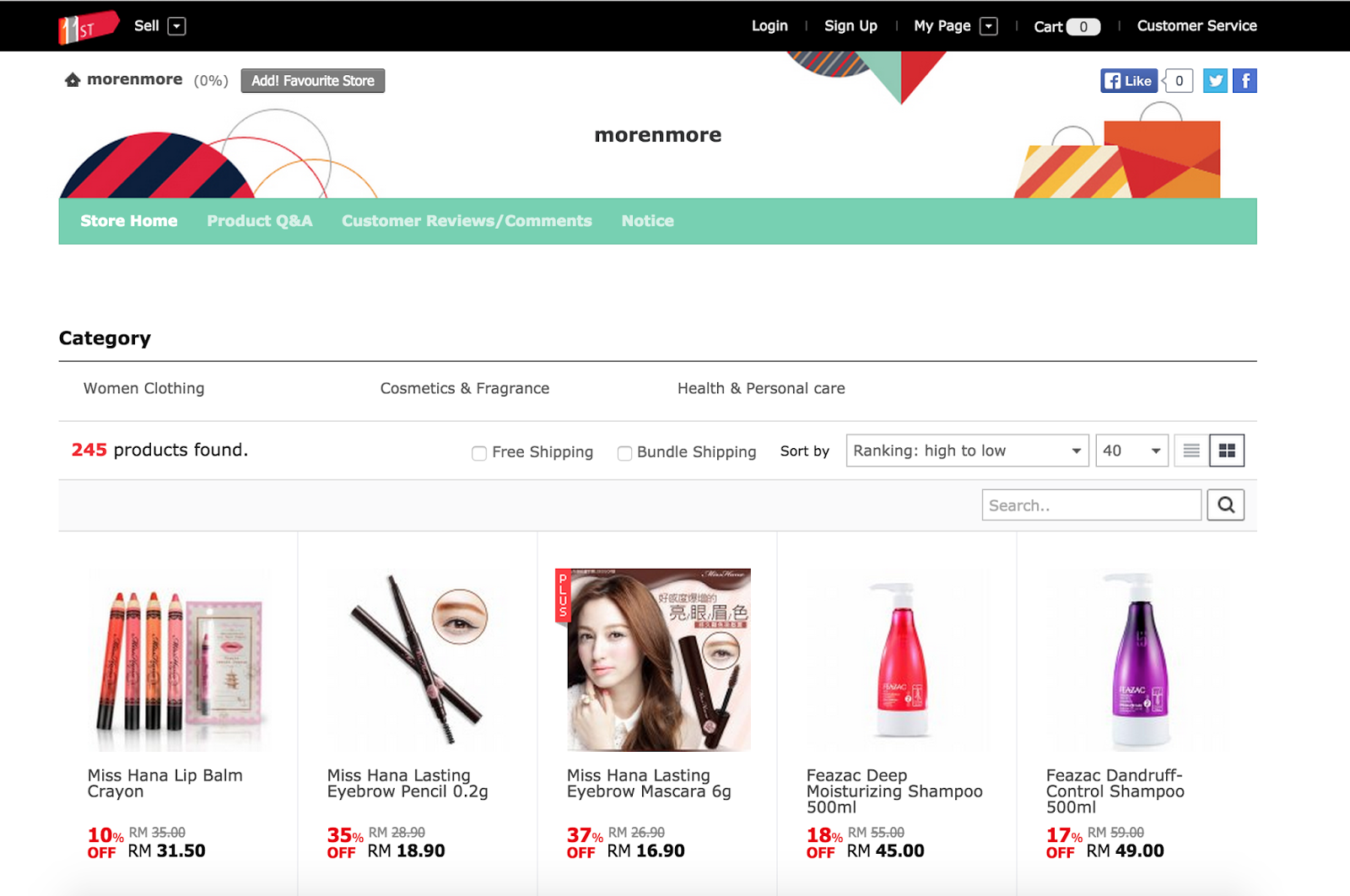Click the morenmore store name link
1350x896 pixels.
tap(135, 79)
